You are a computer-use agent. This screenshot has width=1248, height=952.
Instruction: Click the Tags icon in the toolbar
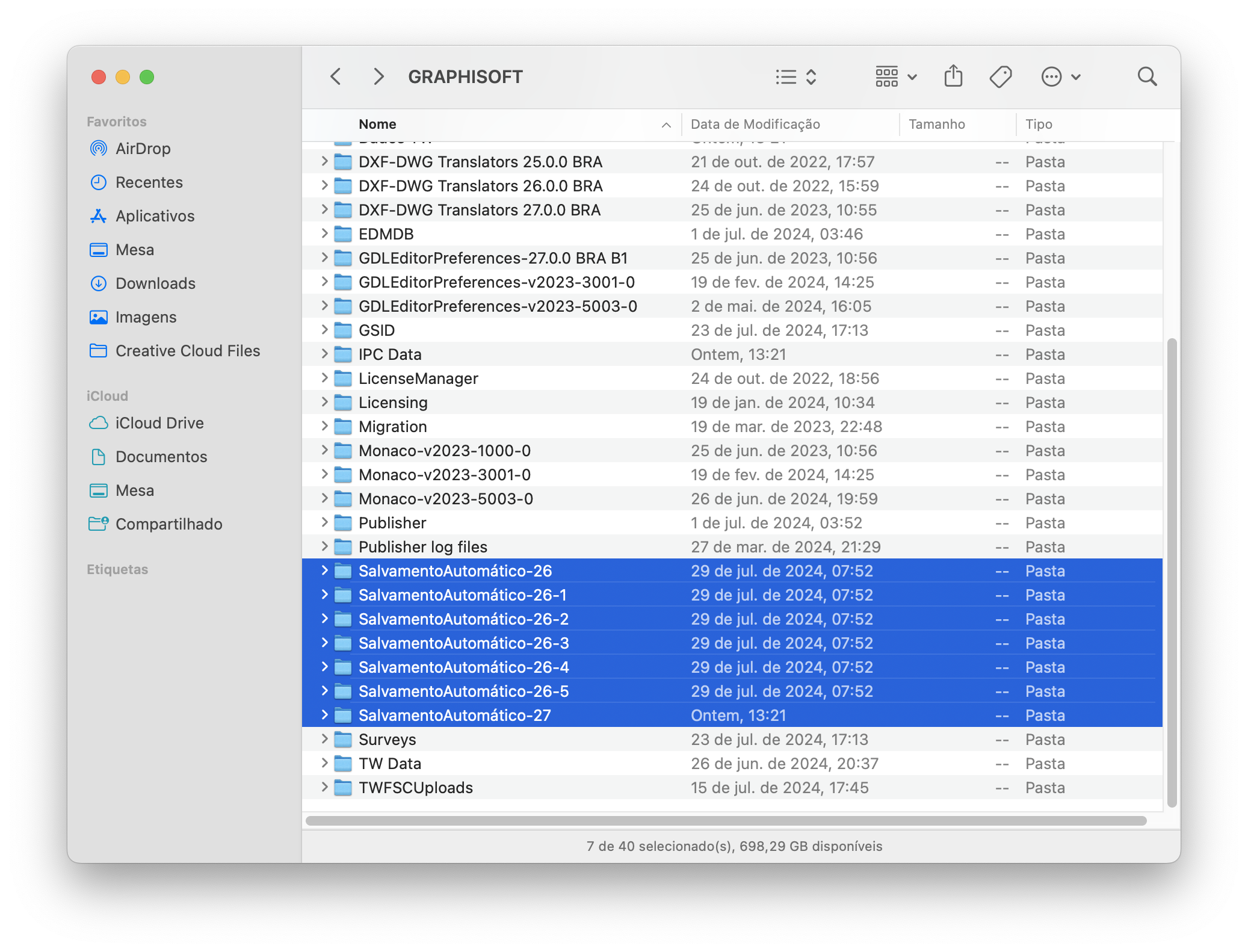point(1000,76)
